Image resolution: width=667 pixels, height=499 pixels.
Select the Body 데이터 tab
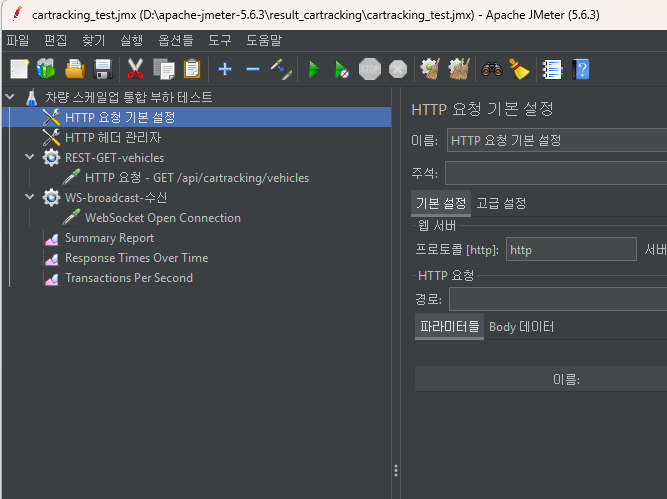click(x=522, y=327)
